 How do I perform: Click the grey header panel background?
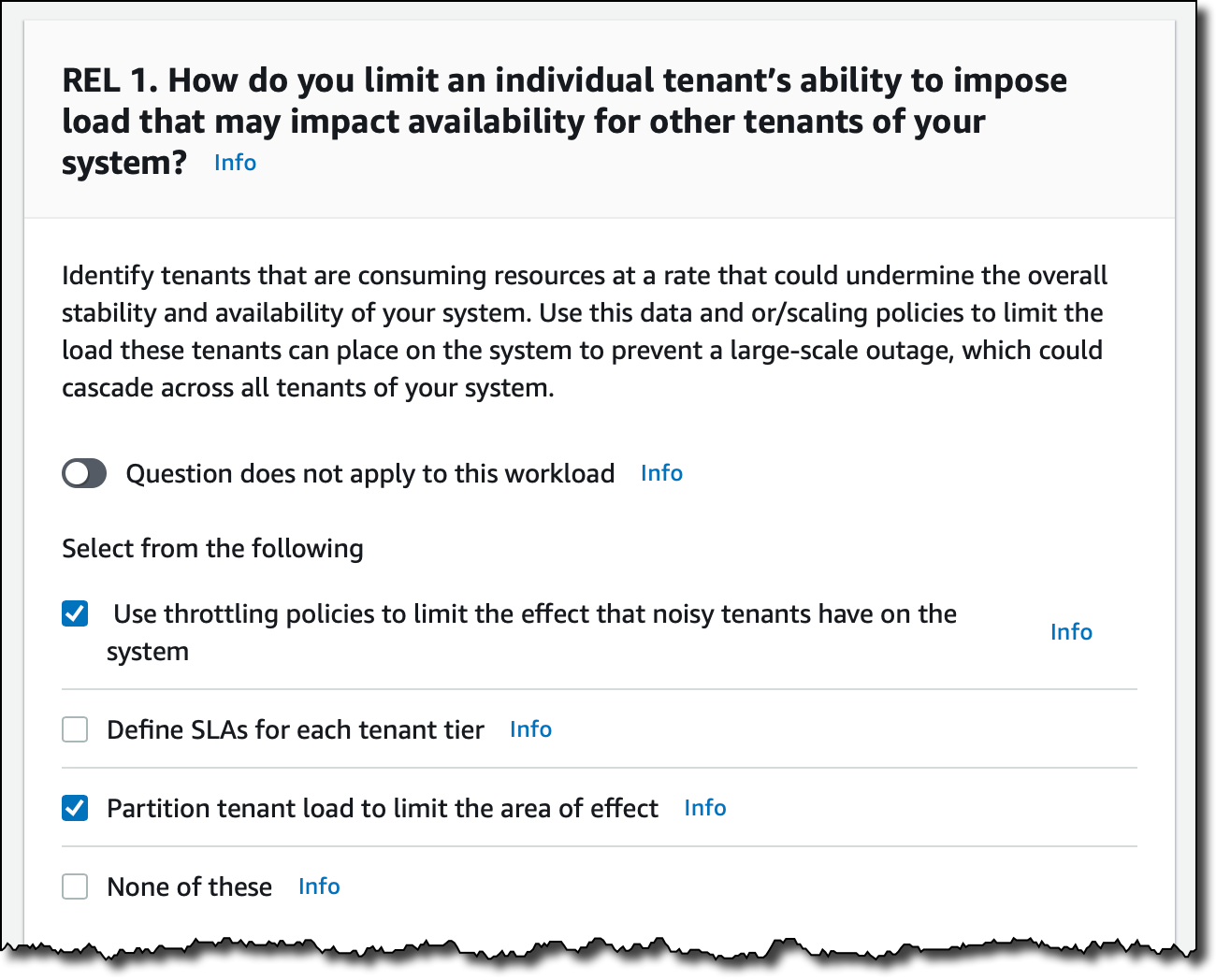pos(599,120)
